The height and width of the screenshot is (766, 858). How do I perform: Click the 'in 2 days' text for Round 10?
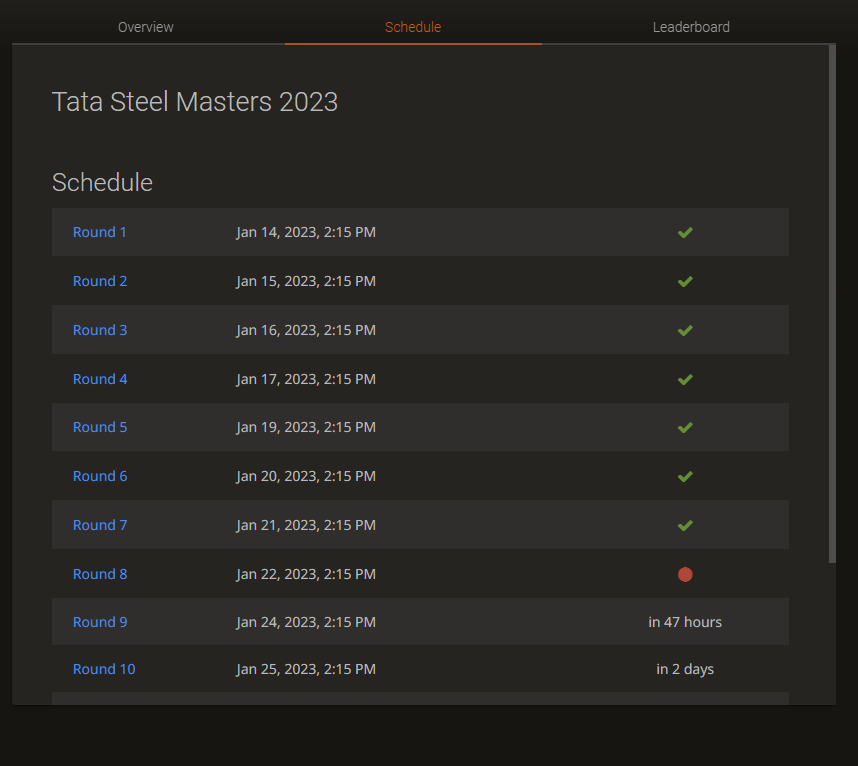pos(685,669)
